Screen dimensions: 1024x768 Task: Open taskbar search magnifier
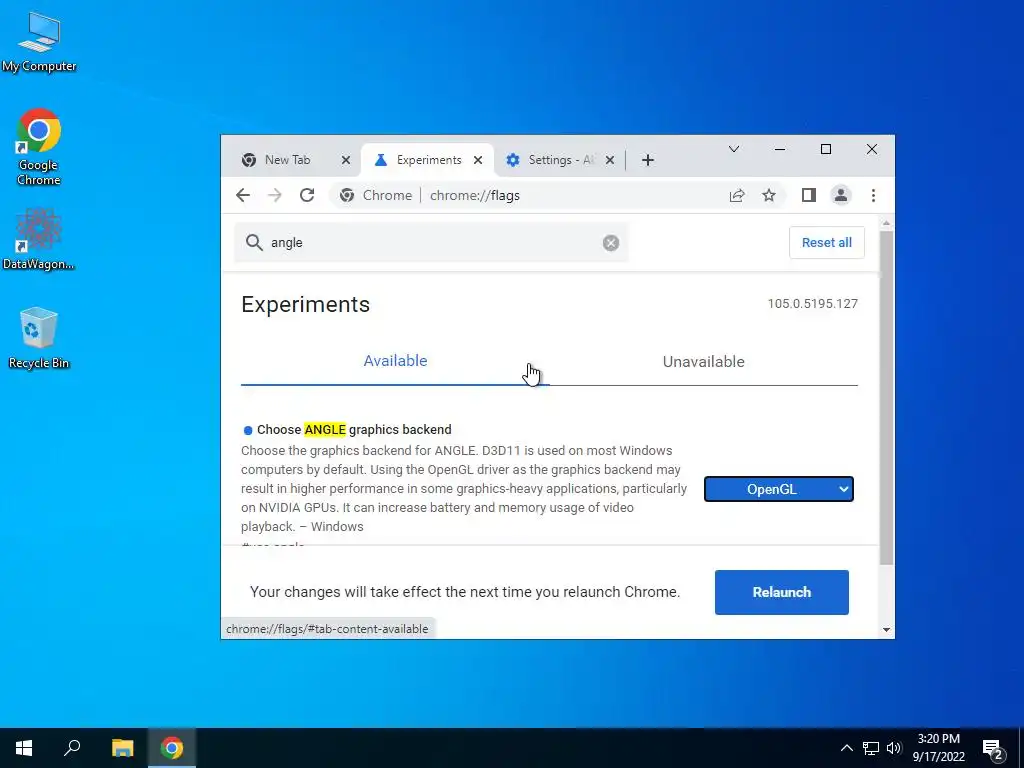point(72,748)
